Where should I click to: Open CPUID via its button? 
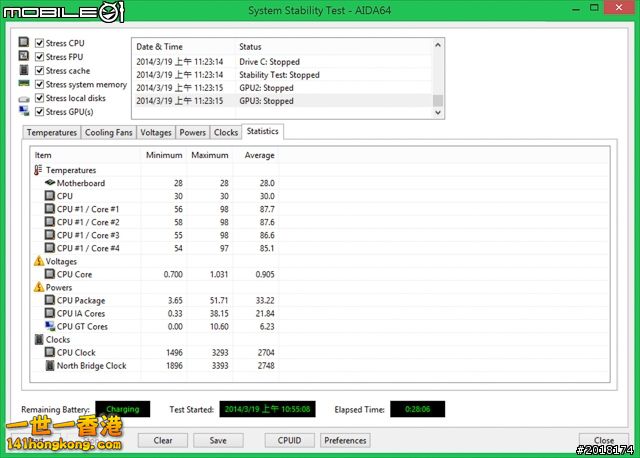pyautogui.click(x=289, y=440)
